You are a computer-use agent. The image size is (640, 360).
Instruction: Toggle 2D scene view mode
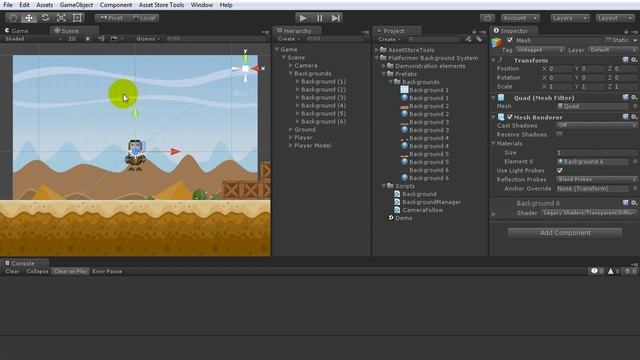pyautogui.click(x=72, y=39)
